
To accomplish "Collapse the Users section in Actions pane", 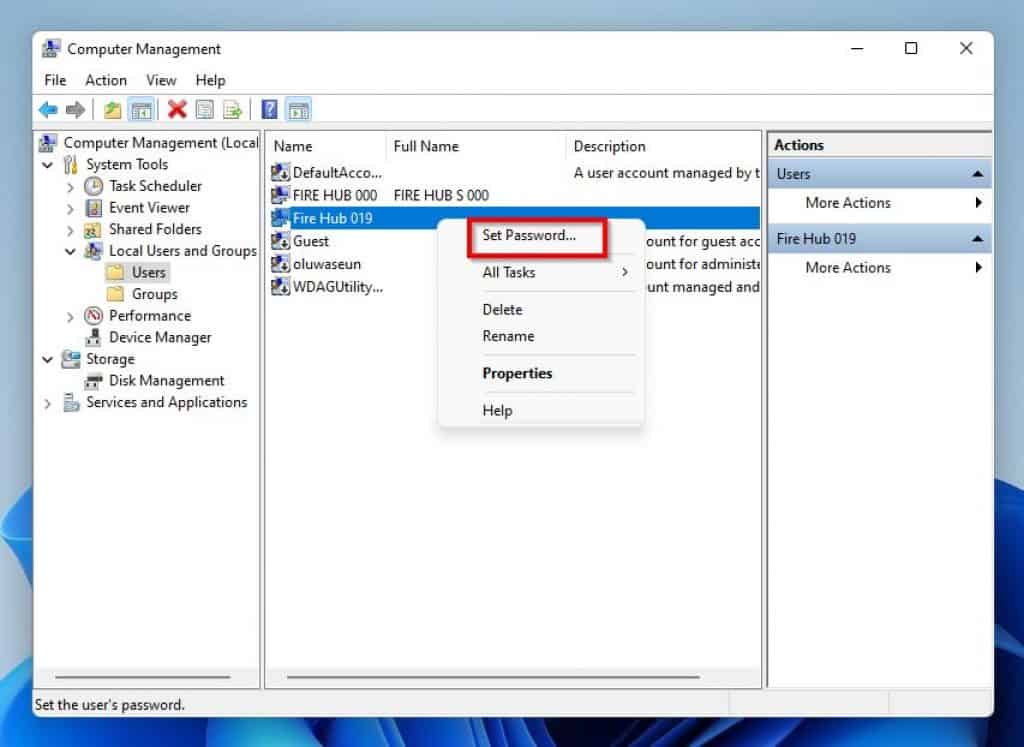I will coord(977,174).
